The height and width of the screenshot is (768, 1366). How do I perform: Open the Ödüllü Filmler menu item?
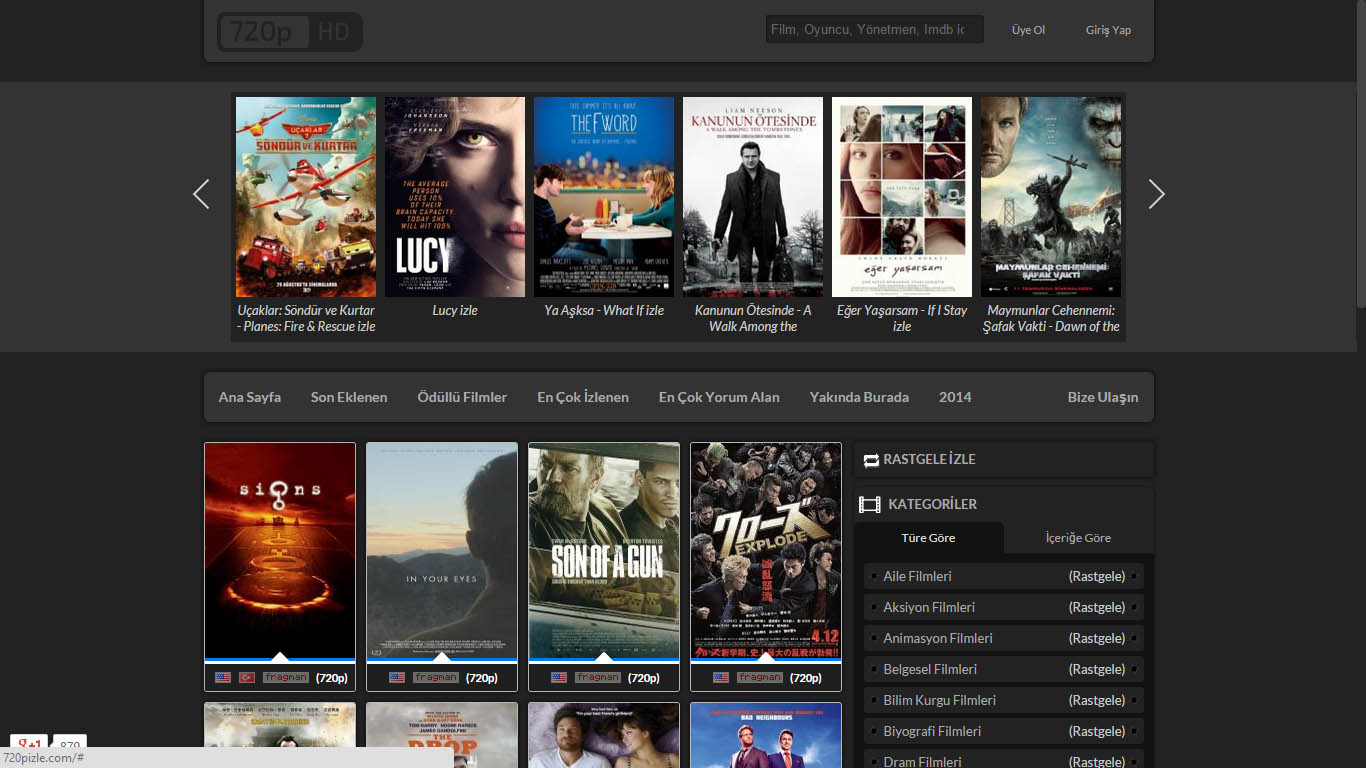(x=462, y=397)
